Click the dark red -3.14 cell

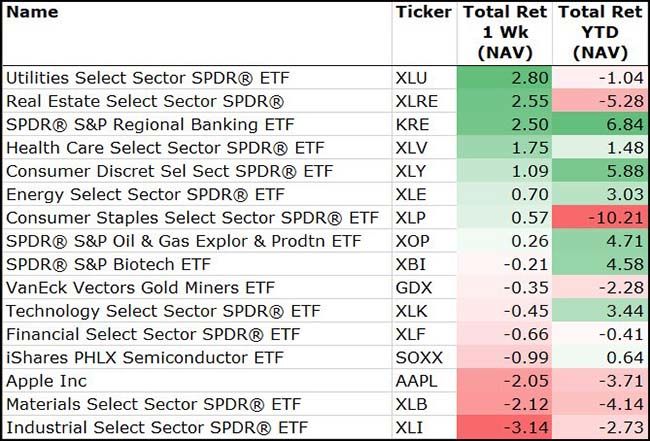coord(504,427)
